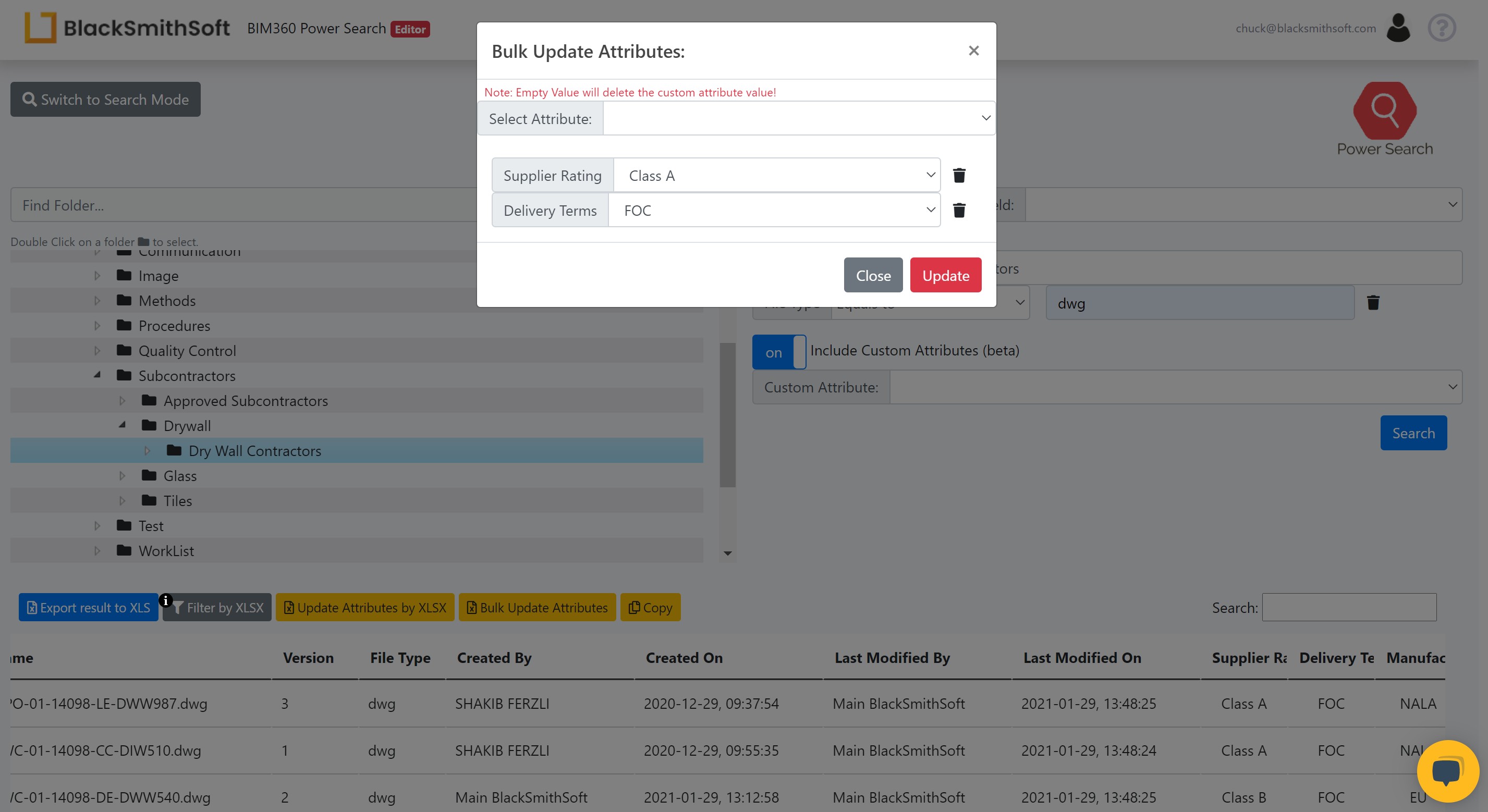Delete the Supplier Rating attribute row

[959, 175]
